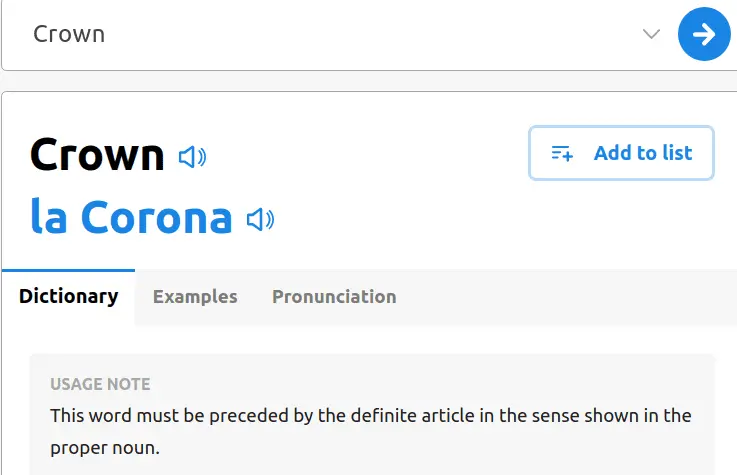Click the Add to list button label
Image resolution: width=737 pixels, height=475 pixels.
(x=642, y=153)
